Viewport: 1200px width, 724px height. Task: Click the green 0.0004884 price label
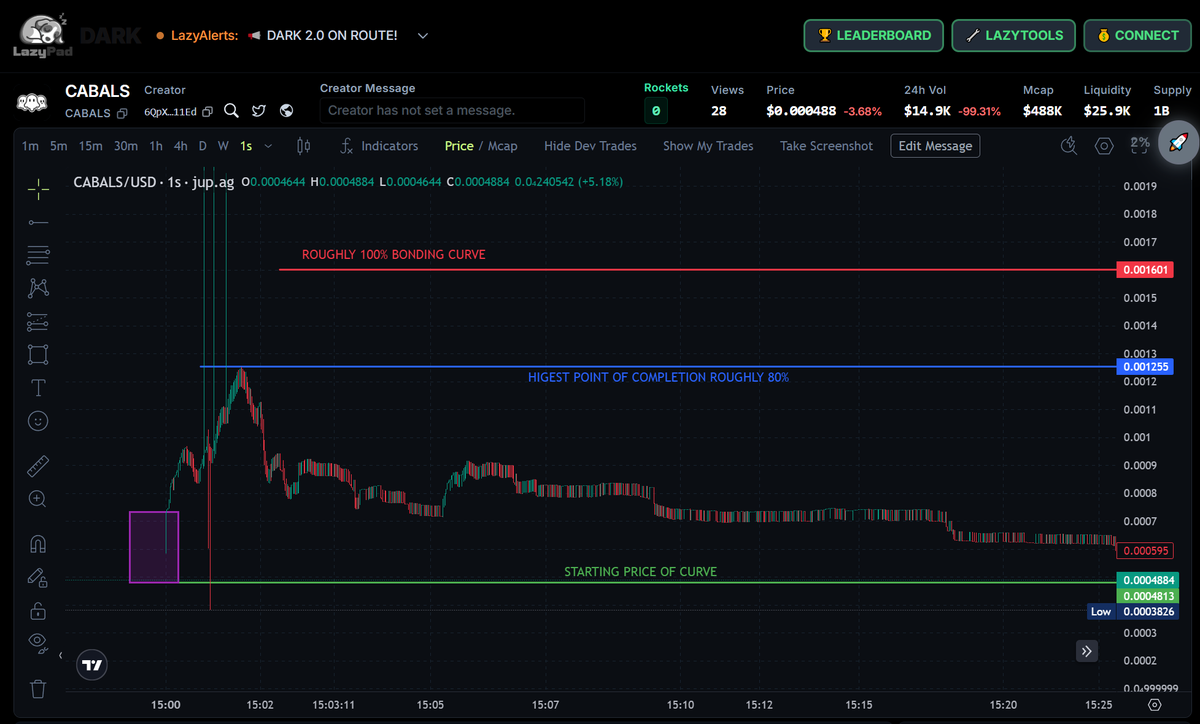1148,580
